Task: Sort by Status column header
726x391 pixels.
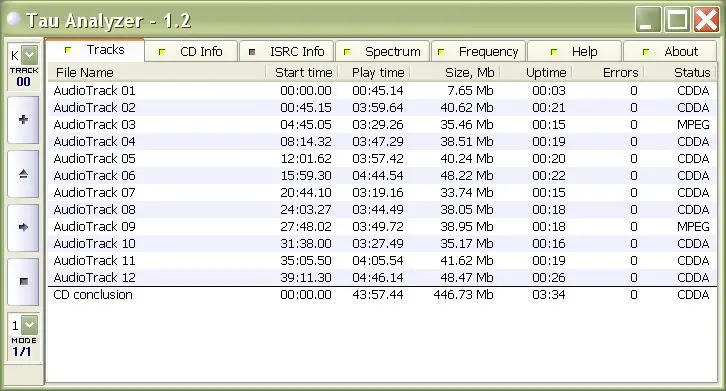Action: [680, 72]
